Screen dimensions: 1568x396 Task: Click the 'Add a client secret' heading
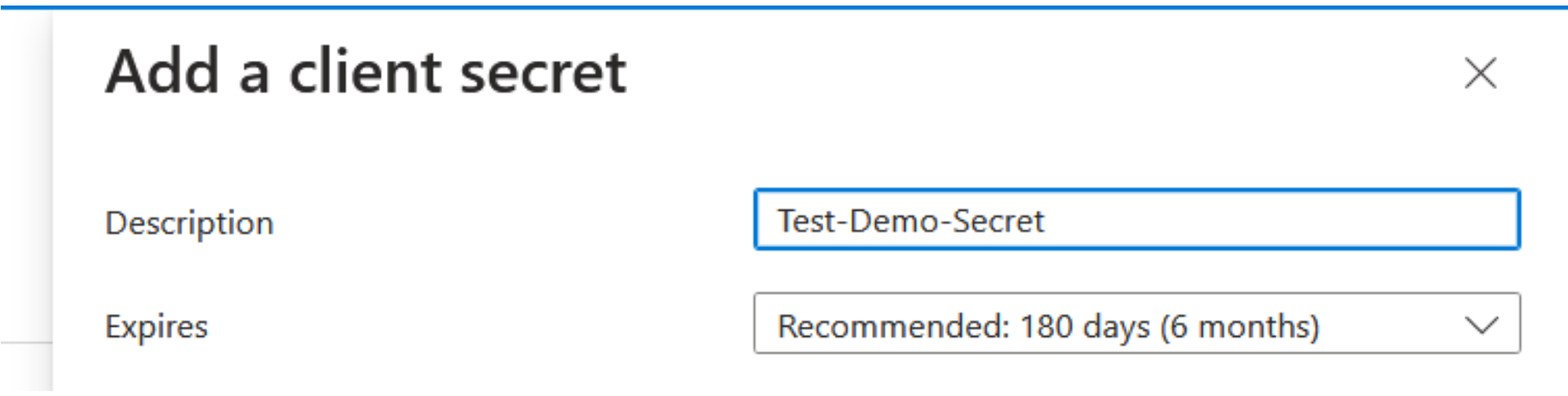(366, 73)
